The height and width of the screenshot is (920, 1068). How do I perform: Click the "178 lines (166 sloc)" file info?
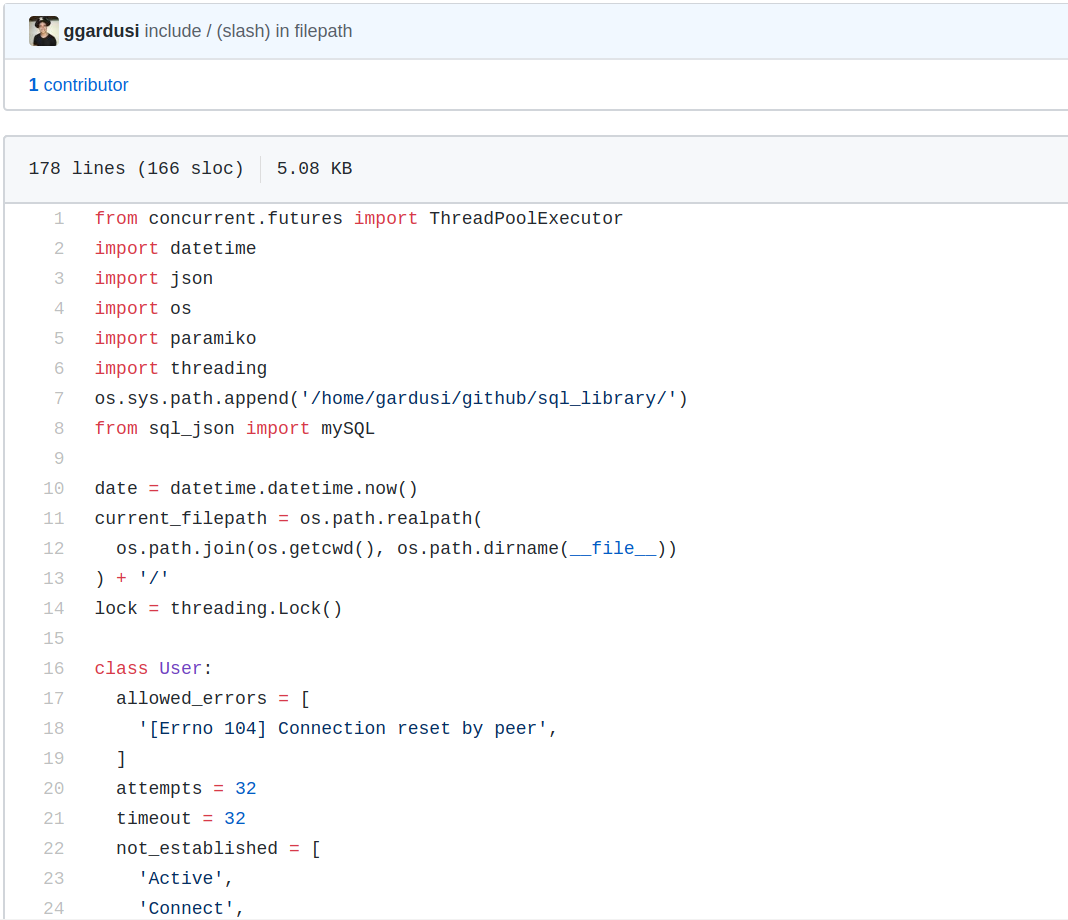point(136,168)
